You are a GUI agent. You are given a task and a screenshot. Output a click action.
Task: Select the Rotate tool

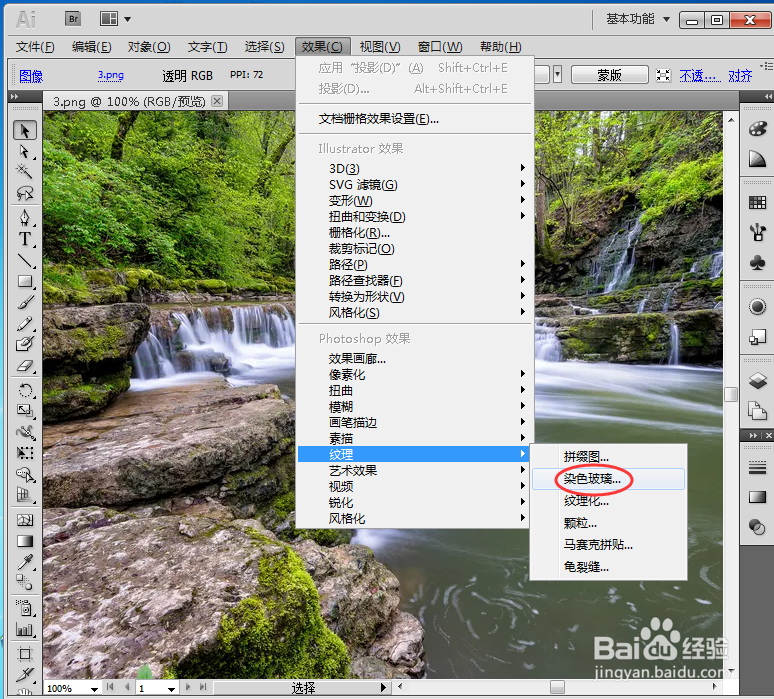point(25,390)
